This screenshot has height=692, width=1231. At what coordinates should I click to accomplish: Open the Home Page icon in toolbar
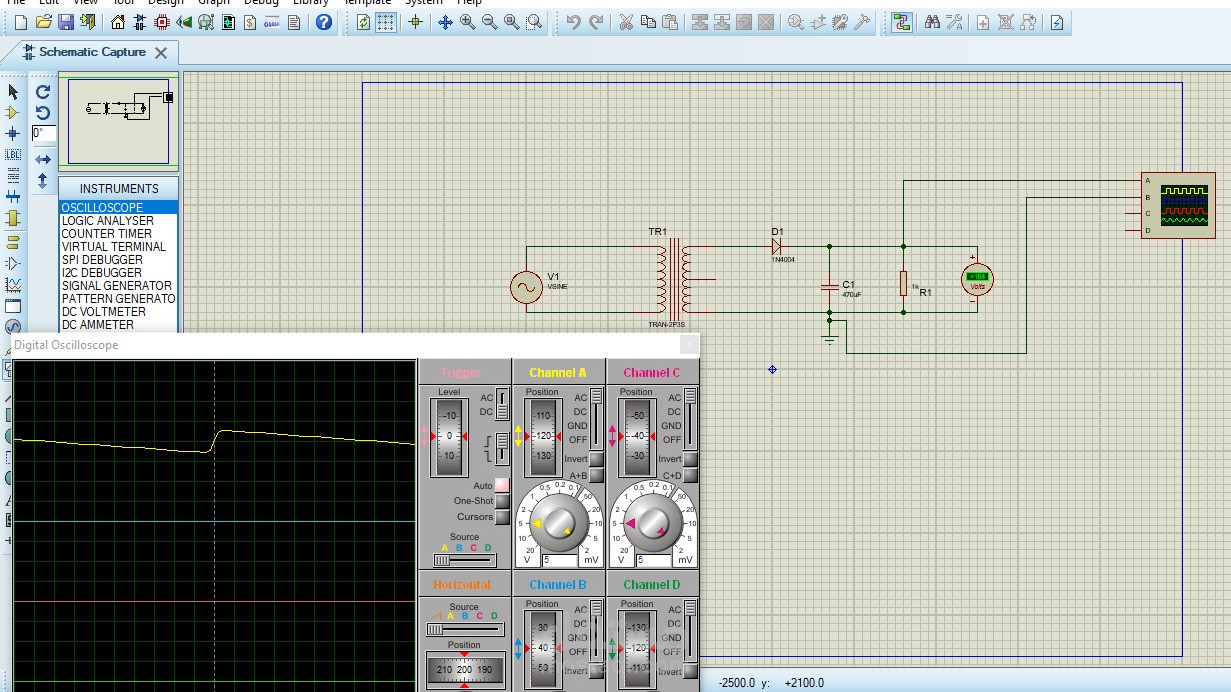(119, 22)
